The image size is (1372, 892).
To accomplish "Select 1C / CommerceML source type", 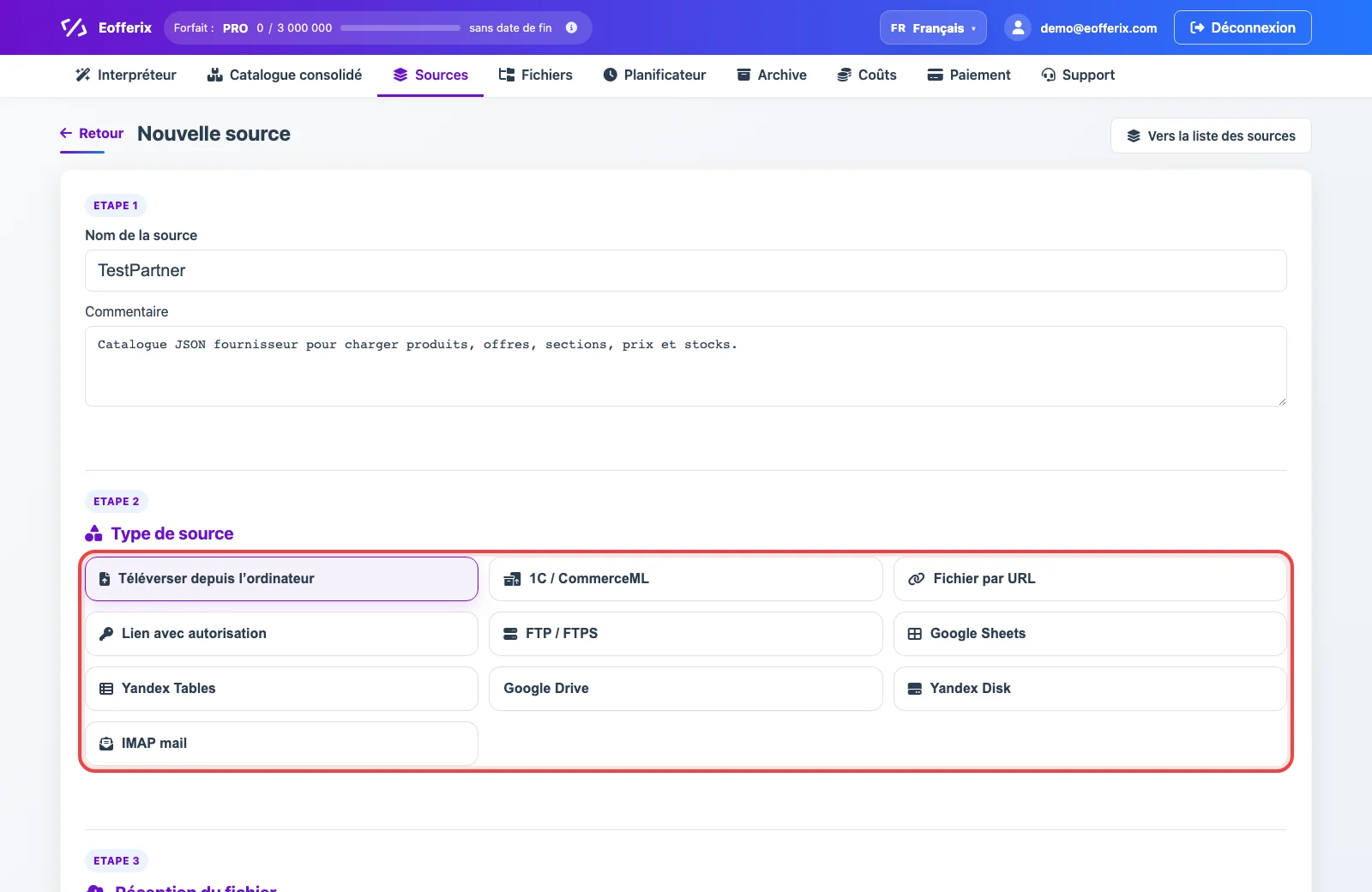I will (685, 579).
